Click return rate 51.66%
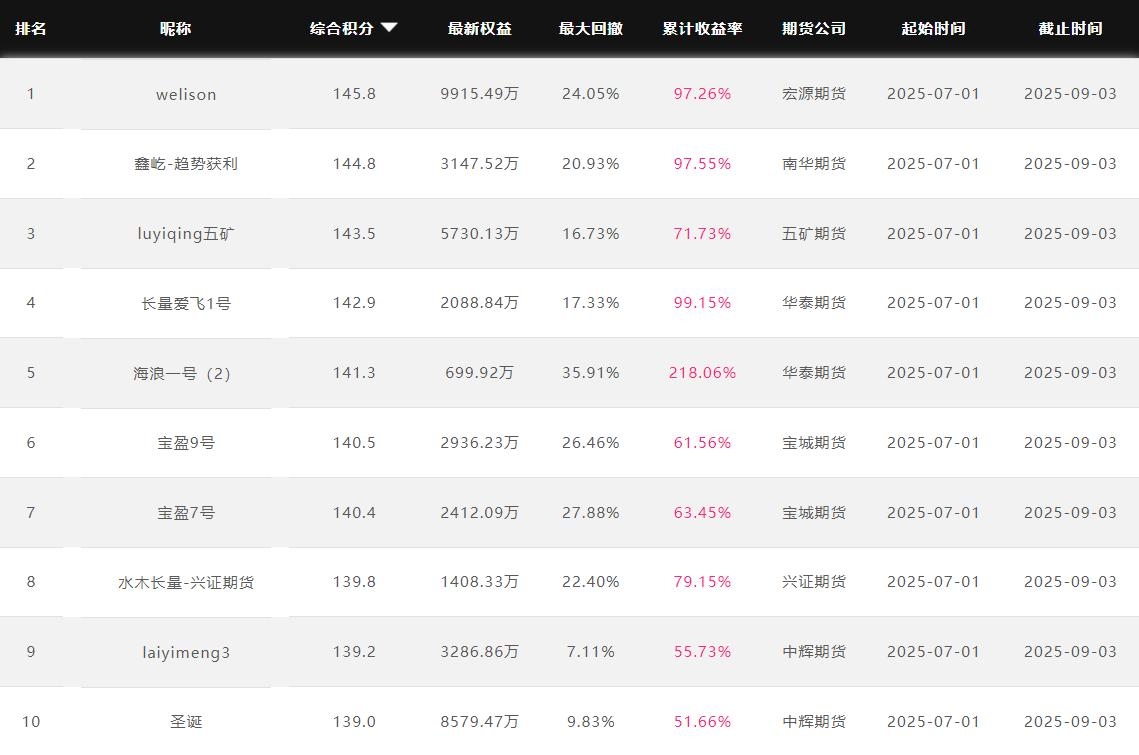1139x755 pixels. [702, 722]
